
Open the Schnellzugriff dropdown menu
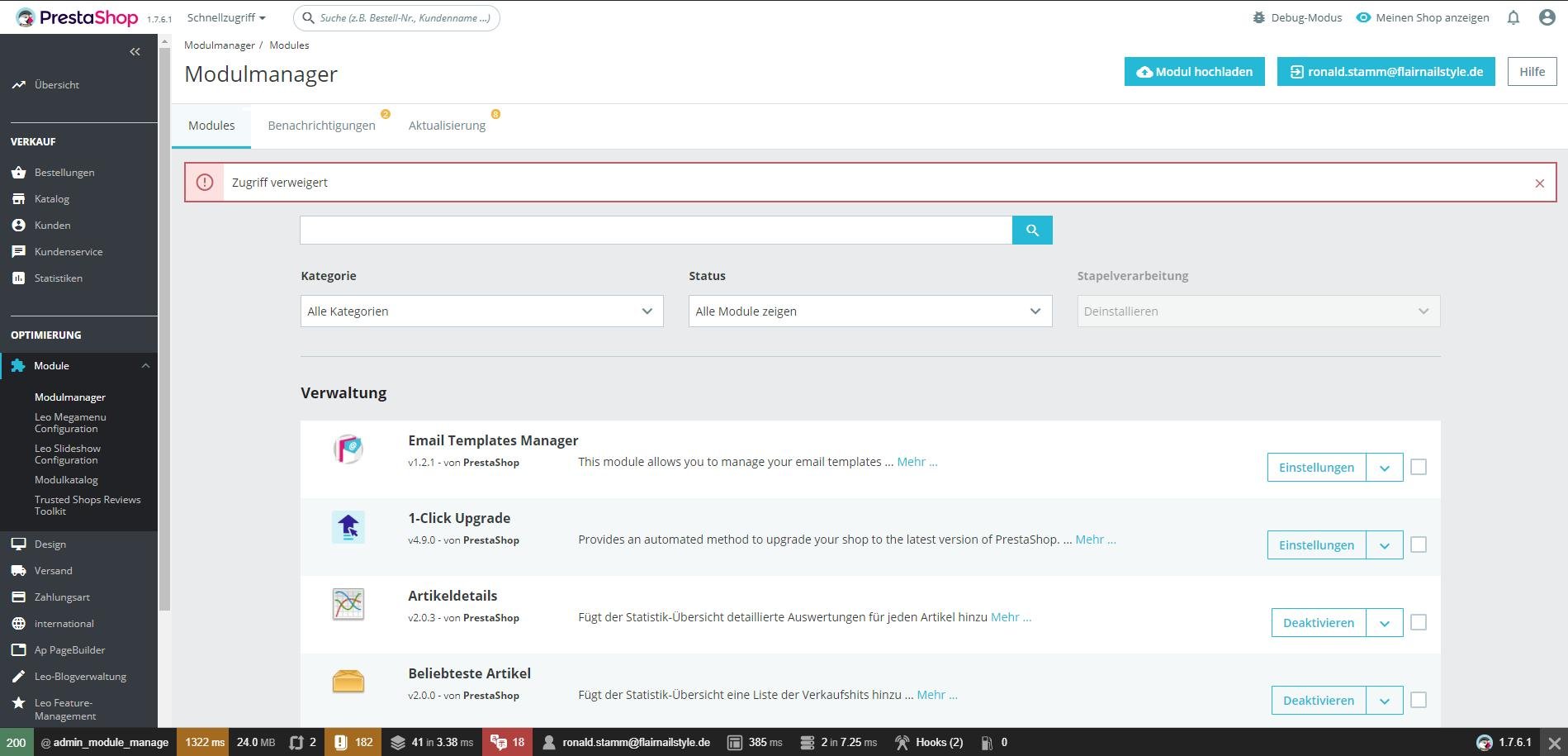(226, 17)
